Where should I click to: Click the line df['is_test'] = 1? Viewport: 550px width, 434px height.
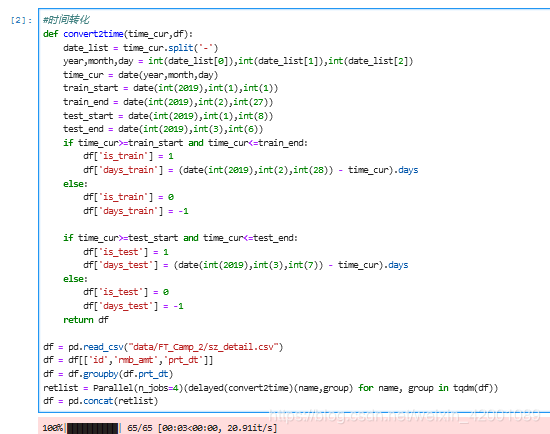(126, 252)
